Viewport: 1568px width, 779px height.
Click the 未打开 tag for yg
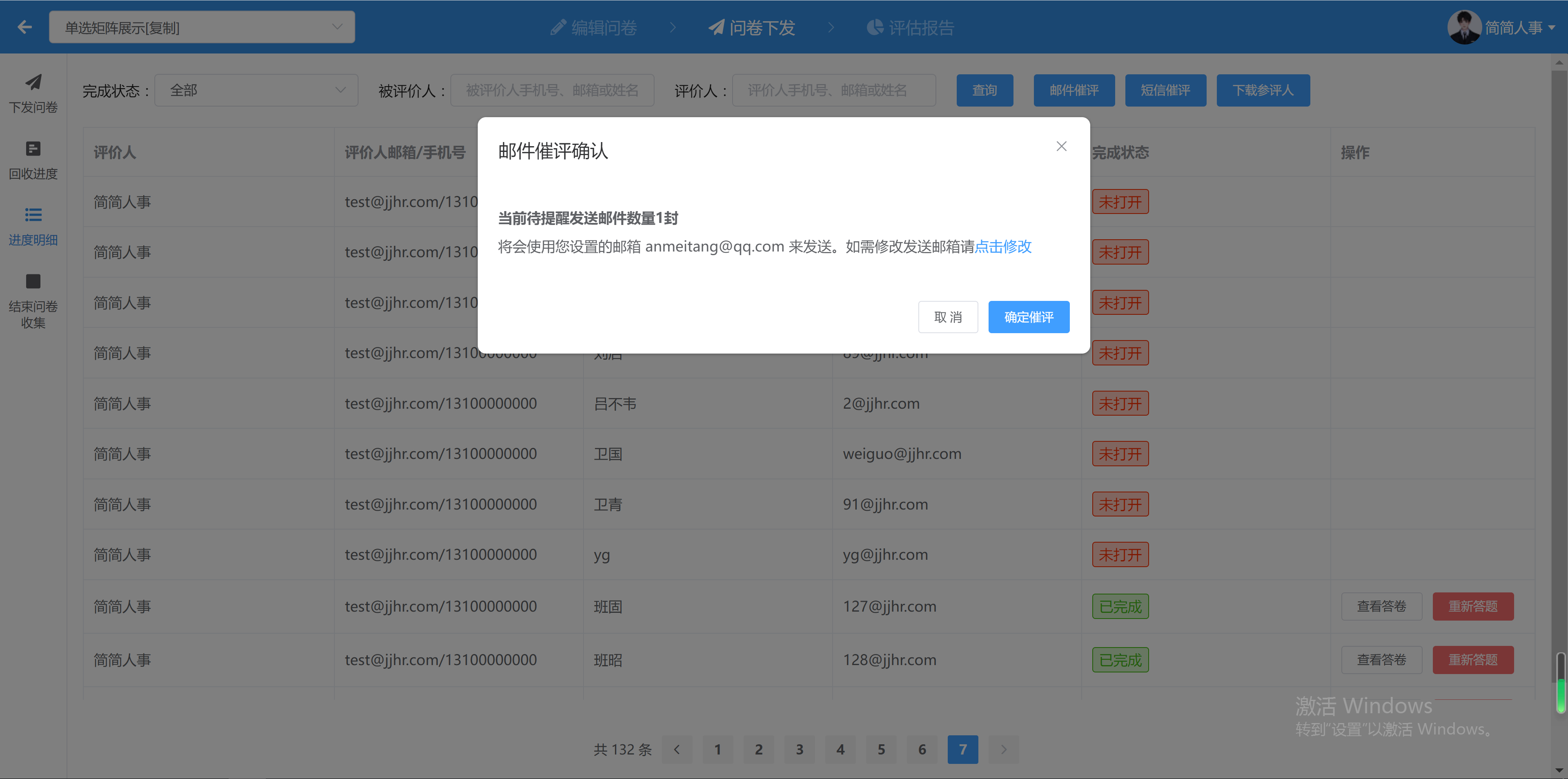(1120, 555)
